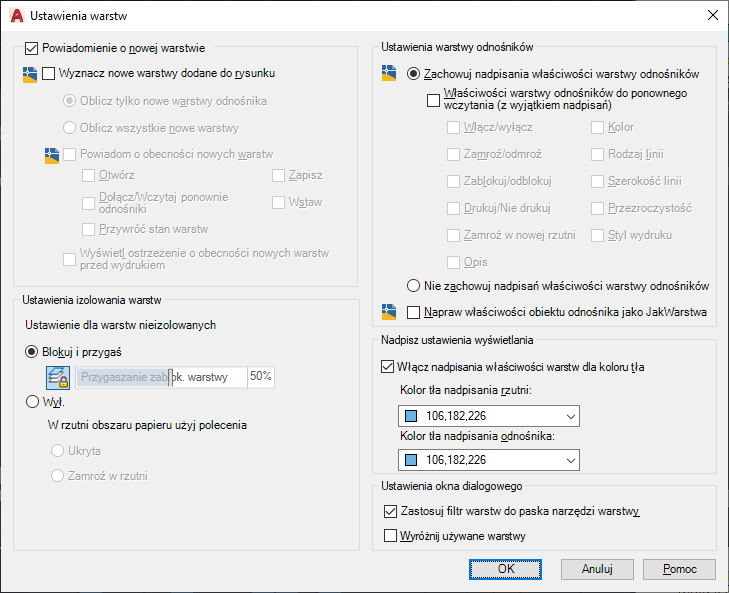729x593 pixels.
Task: Select the Wył. radio option
Action: click(32, 401)
